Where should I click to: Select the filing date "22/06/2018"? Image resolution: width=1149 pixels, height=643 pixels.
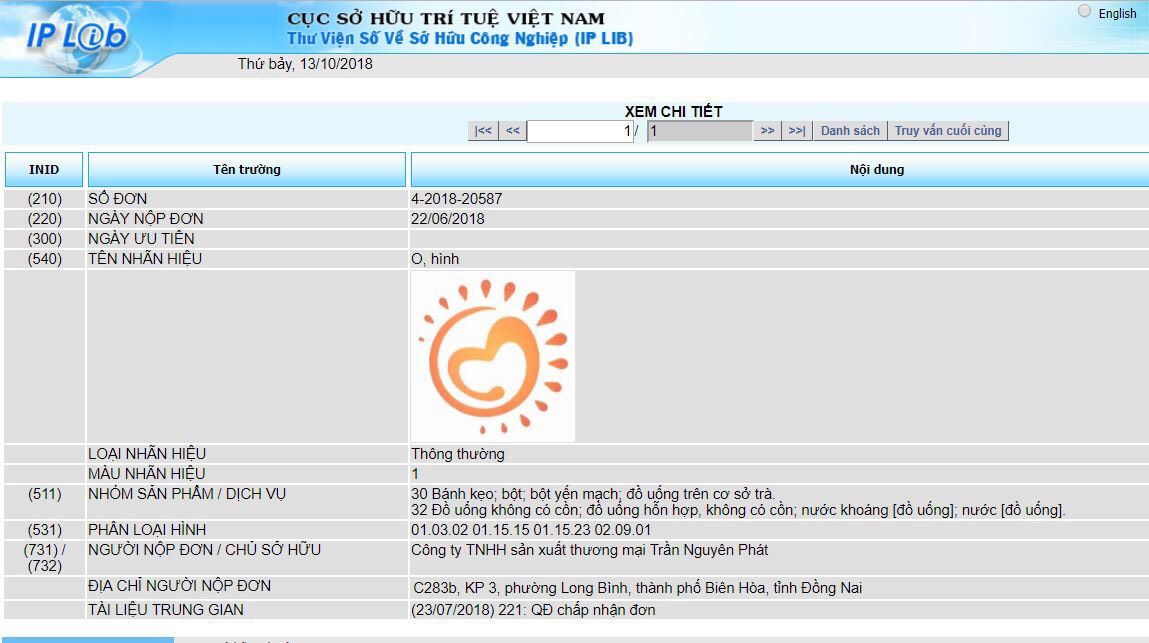pyautogui.click(x=453, y=218)
